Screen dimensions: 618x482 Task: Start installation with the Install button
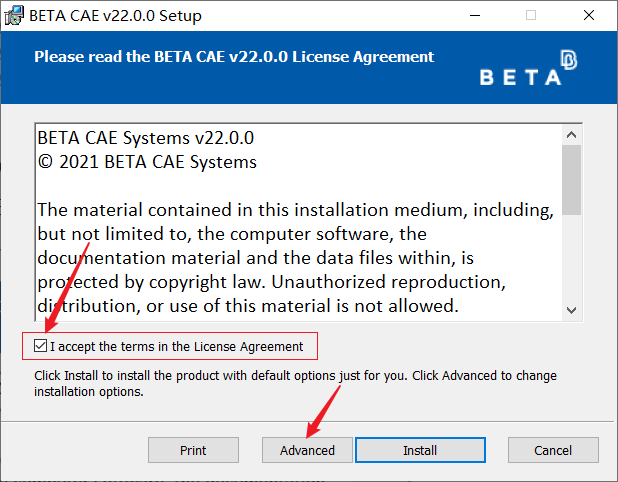[x=419, y=450]
